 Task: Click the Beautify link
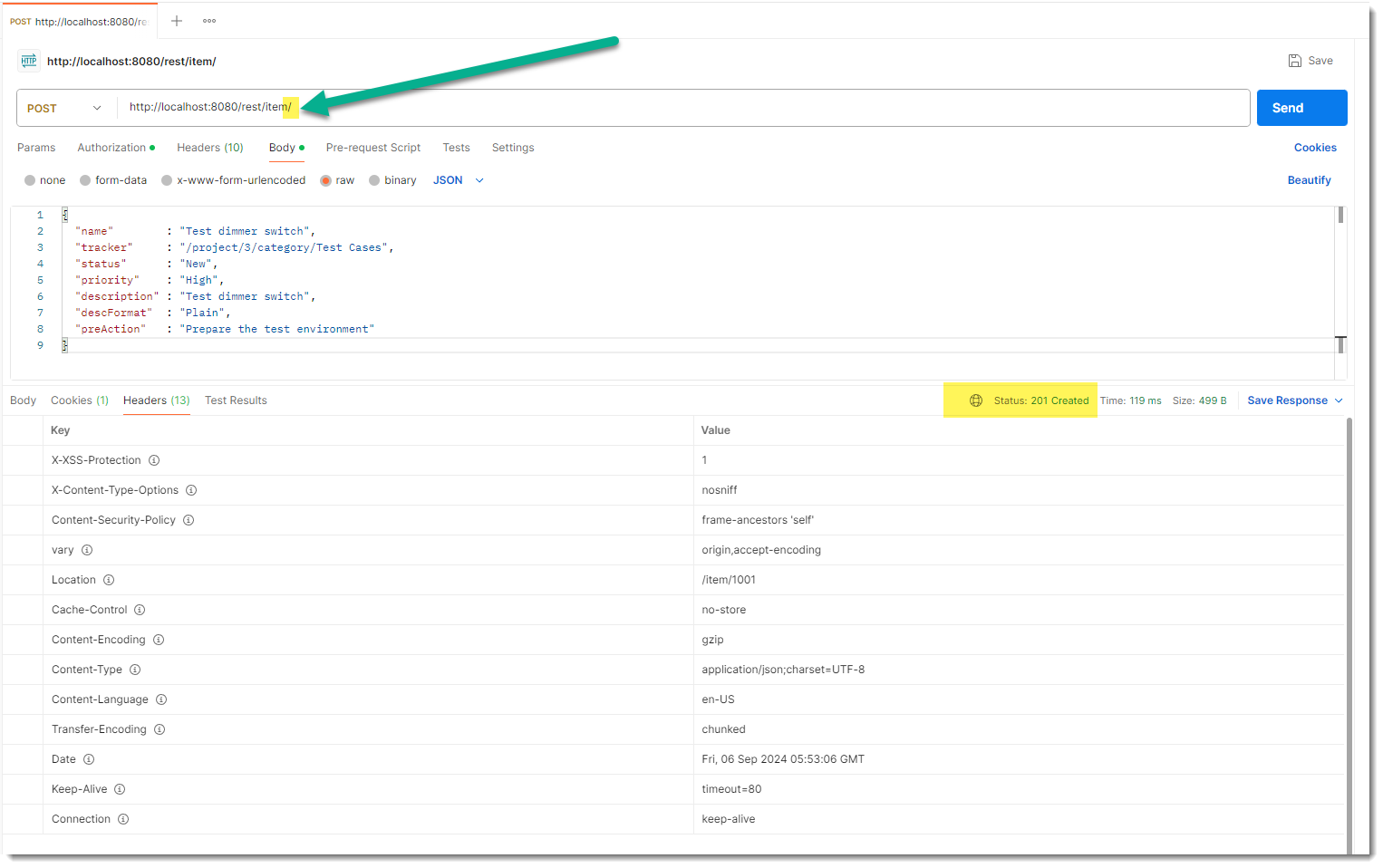click(1309, 179)
